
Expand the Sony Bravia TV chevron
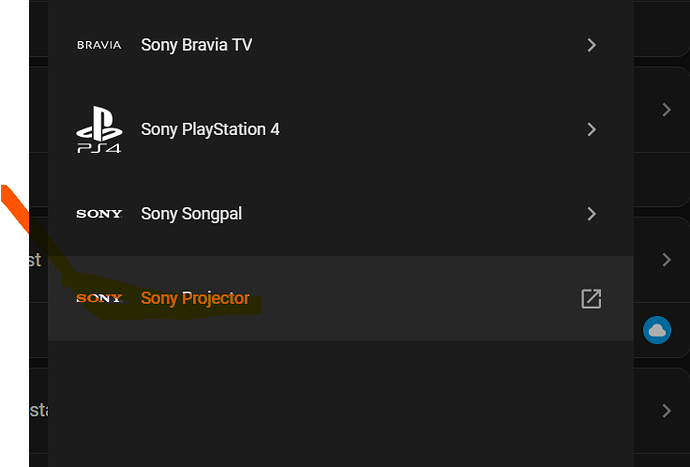[x=592, y=45]
